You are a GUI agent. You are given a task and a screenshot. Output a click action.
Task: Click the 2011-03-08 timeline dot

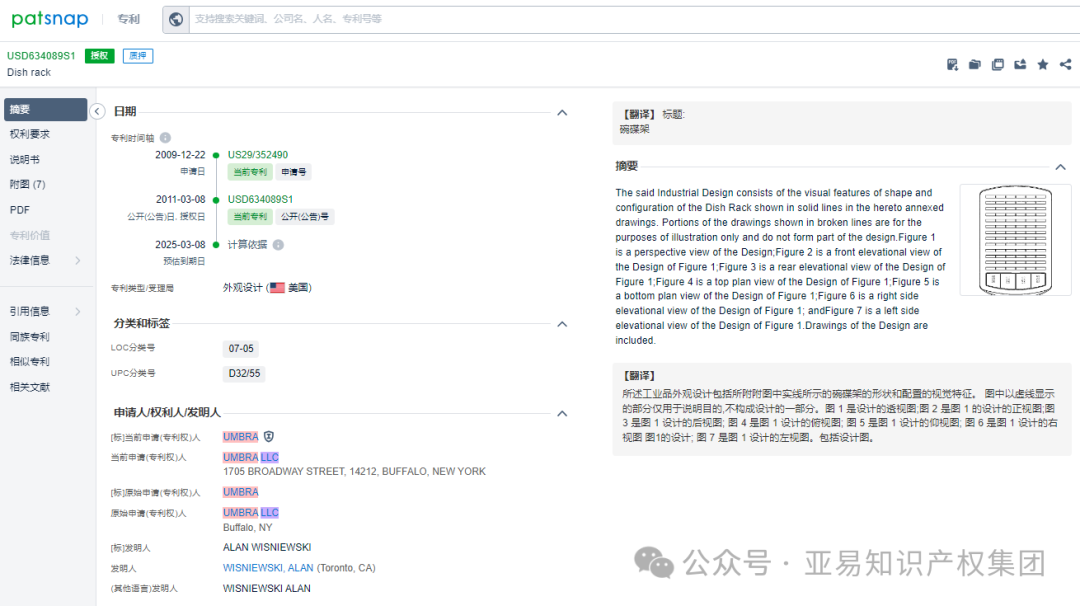(216, 200)
